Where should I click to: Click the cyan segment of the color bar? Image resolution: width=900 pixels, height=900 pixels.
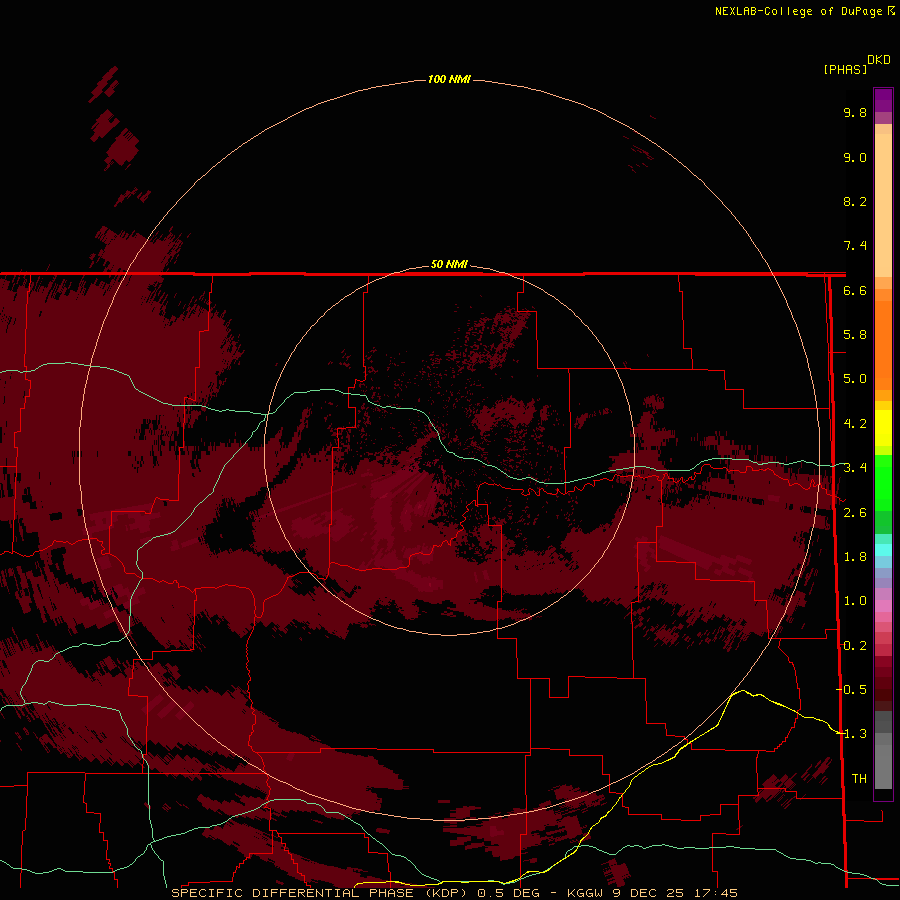click(x=883, y=550)
